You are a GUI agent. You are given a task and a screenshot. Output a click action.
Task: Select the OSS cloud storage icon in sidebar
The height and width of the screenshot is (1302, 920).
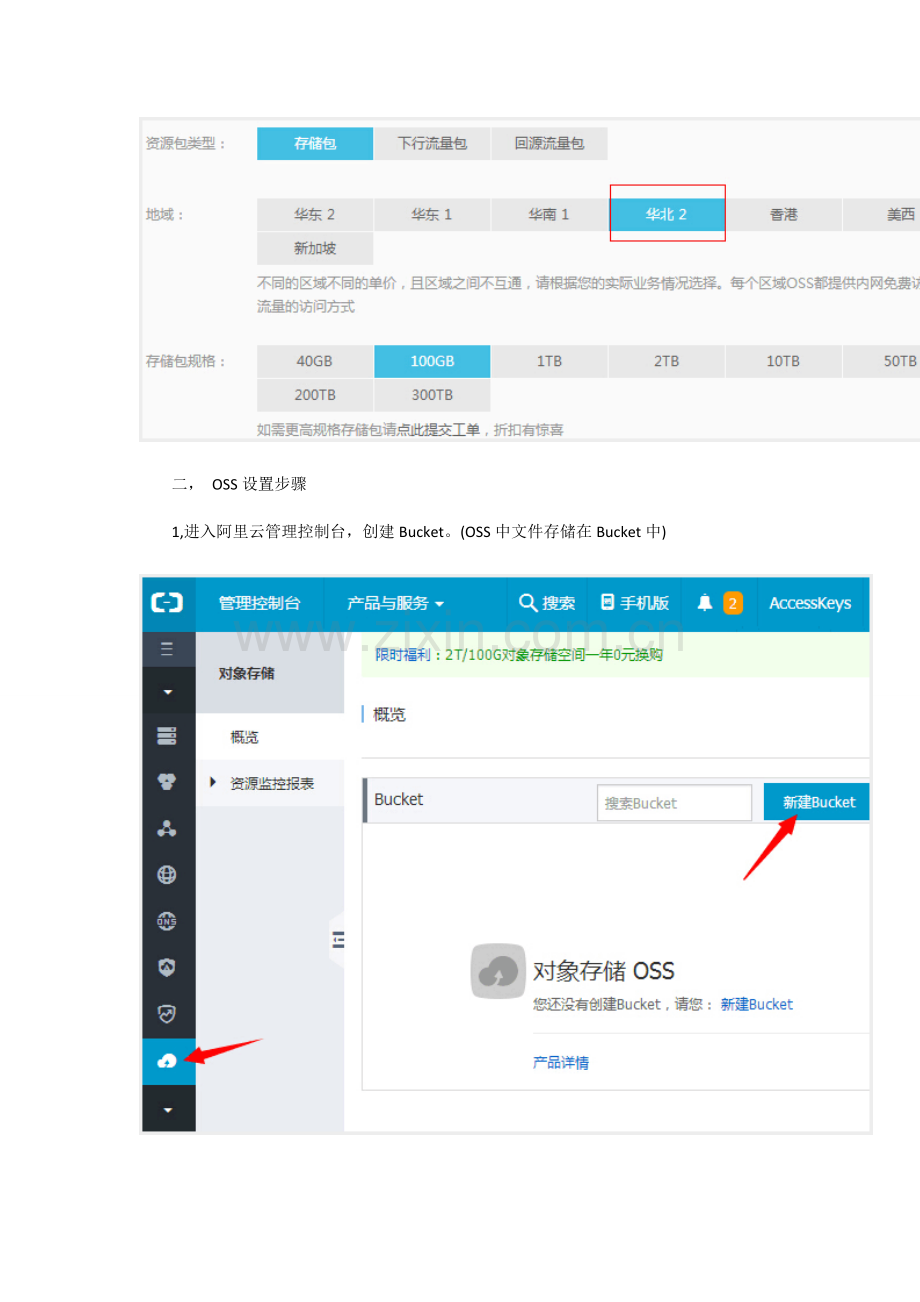[168, 1061]
